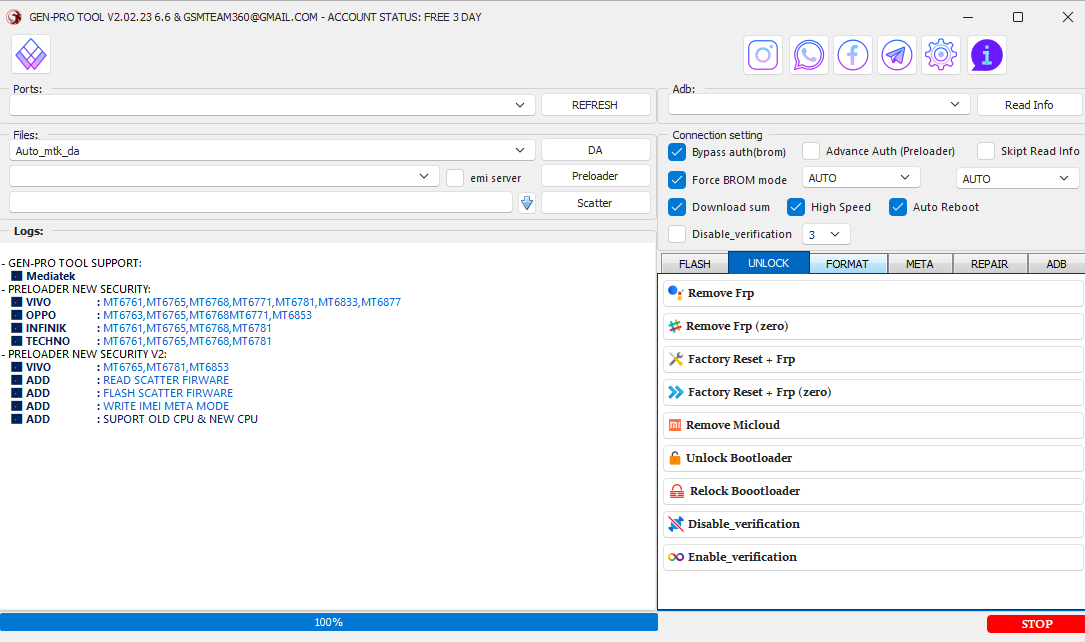1085x642 pixels.
Task: Expand the Adb device dropdown
Action: [x=819, y=104]
